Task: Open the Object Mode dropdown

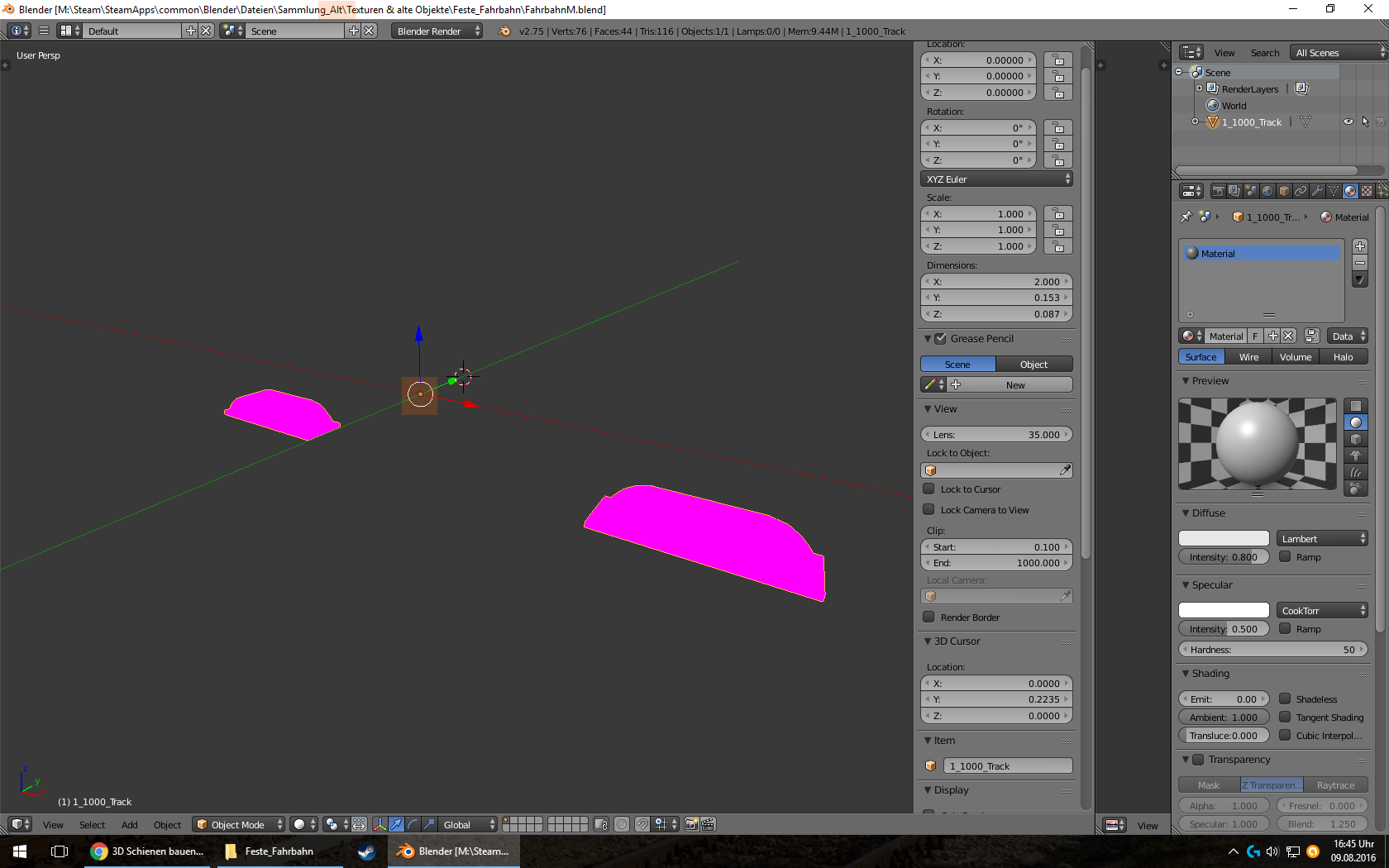Action: 238,824
